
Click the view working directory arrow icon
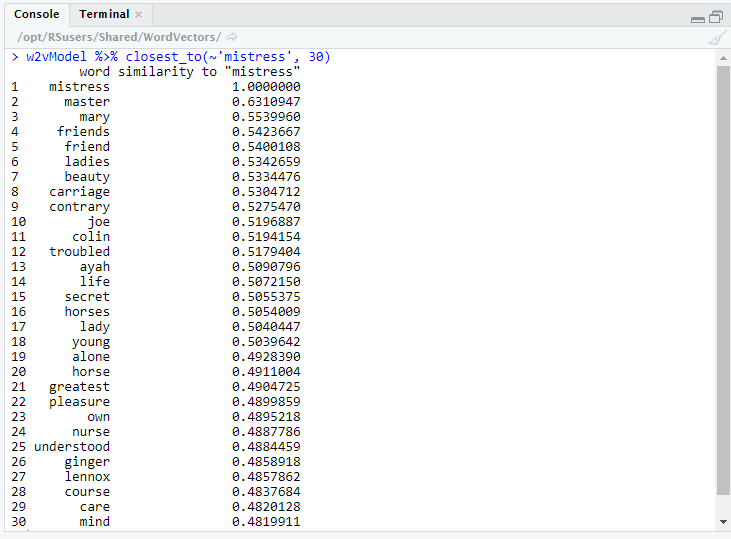(x=232, y=37)
